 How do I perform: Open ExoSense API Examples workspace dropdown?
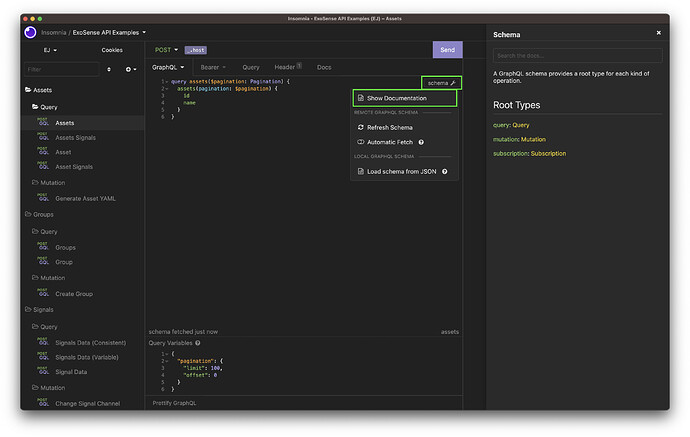click(109, 33)
